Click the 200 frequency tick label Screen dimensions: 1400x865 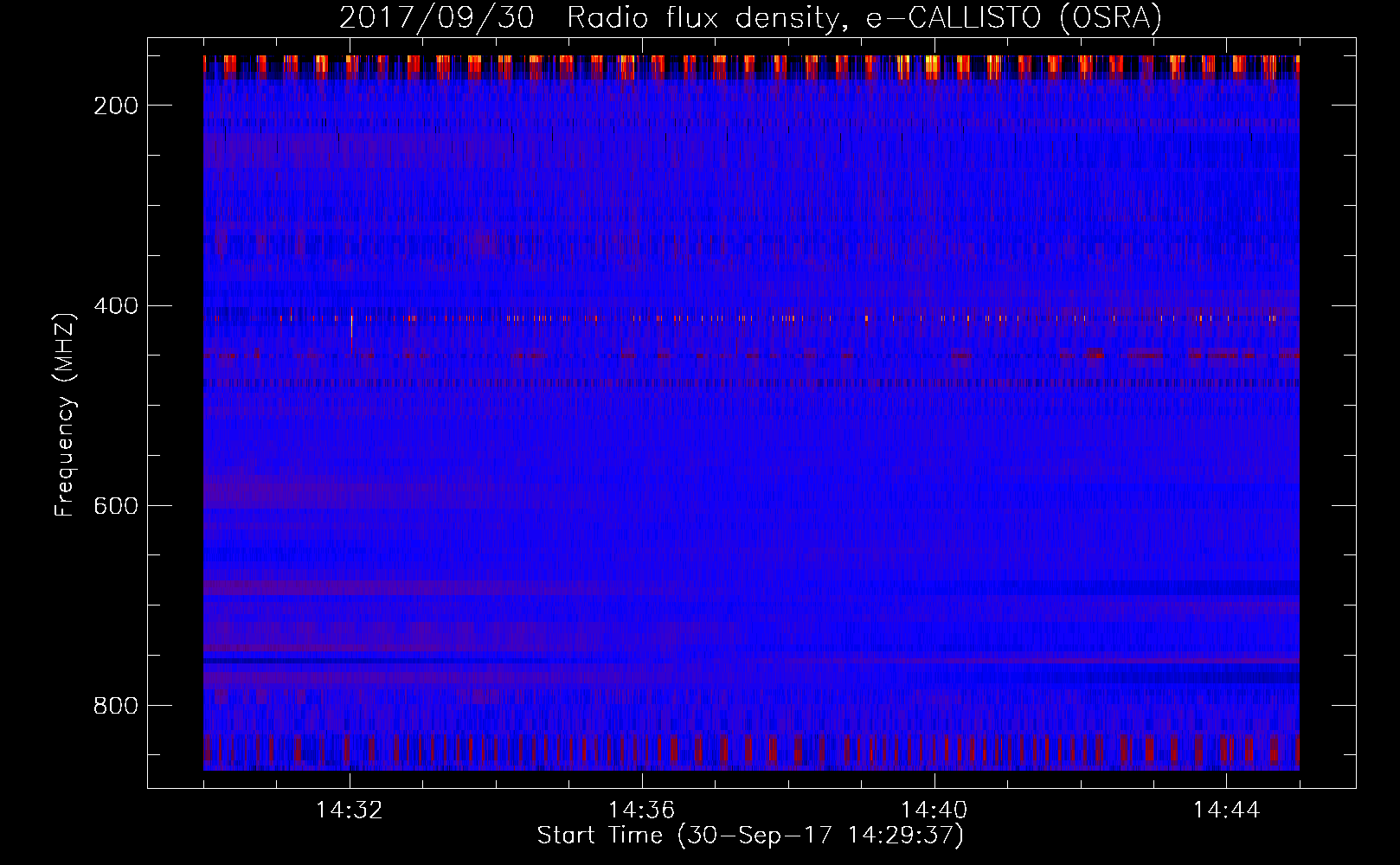click(x=115, y=106)
